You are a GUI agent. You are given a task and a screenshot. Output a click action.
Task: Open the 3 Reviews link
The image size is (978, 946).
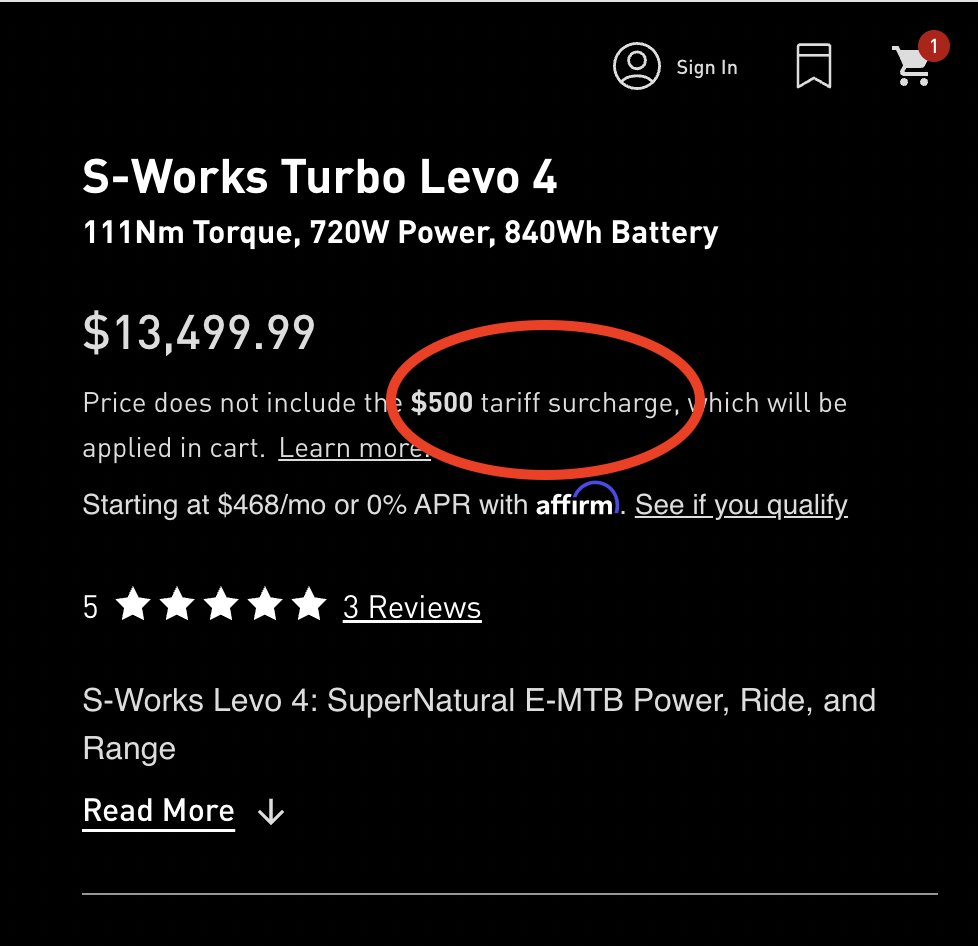[411, 607]
